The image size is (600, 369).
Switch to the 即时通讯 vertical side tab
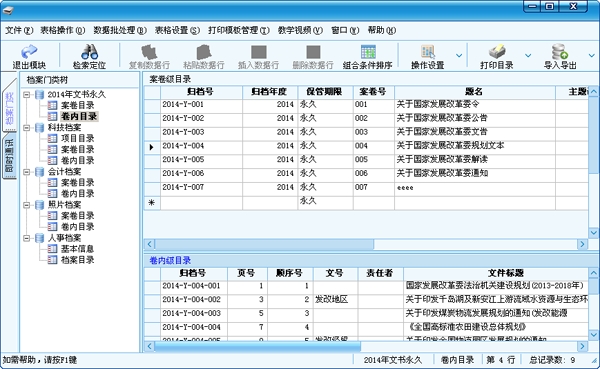coord(9,156)
